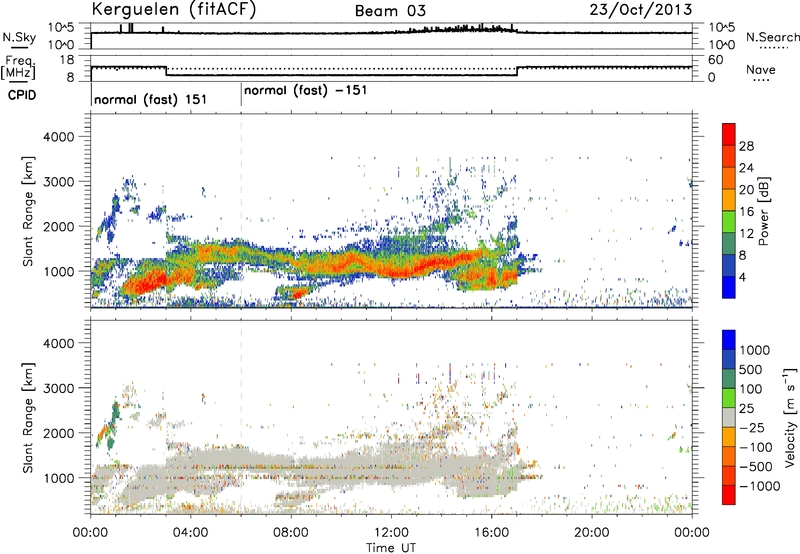
Task: Click the '08:00' time axis label
Action: click(x=291, y=533)
